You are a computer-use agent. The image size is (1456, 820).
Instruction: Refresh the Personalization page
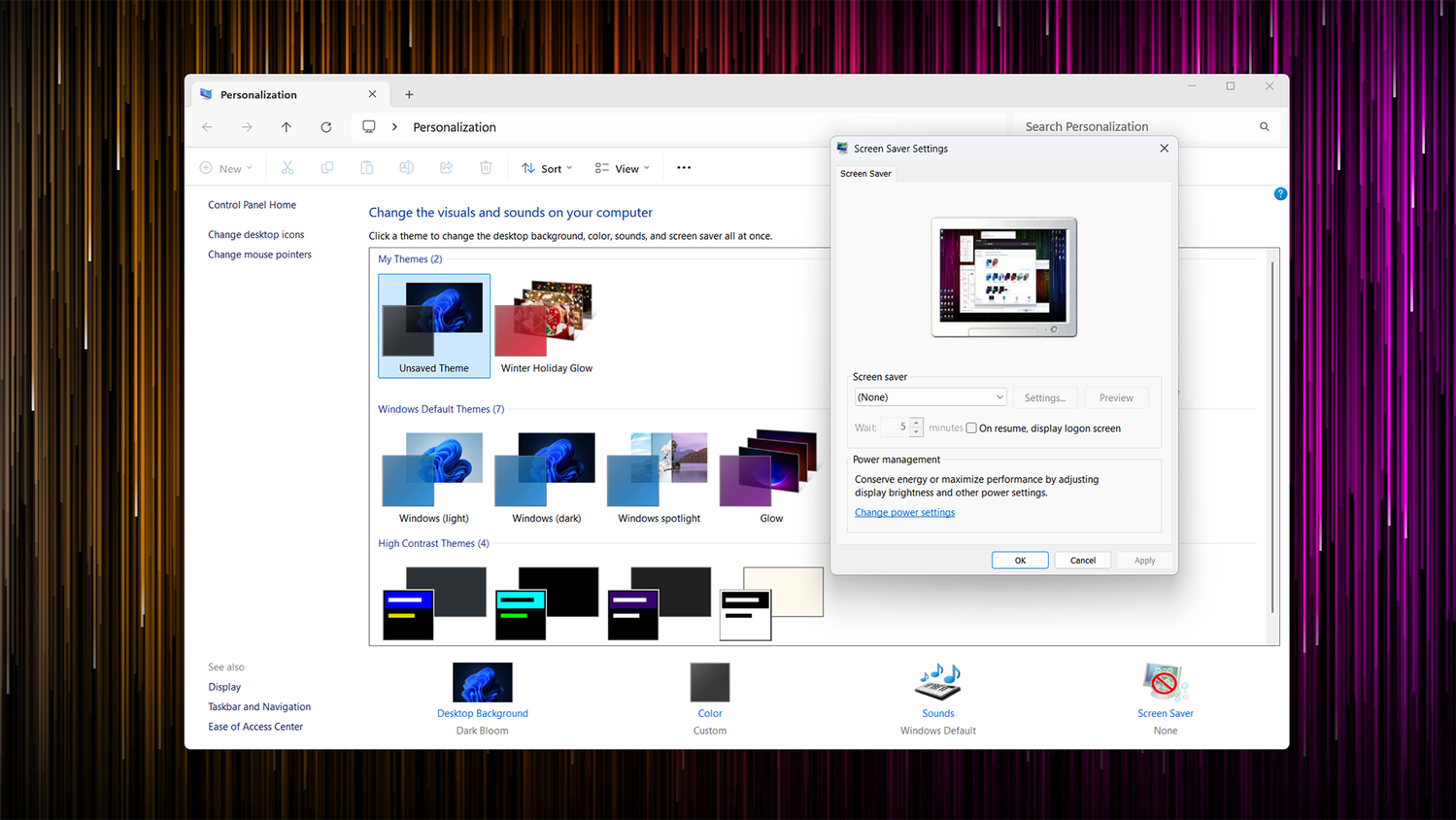[x=326, y=127]
